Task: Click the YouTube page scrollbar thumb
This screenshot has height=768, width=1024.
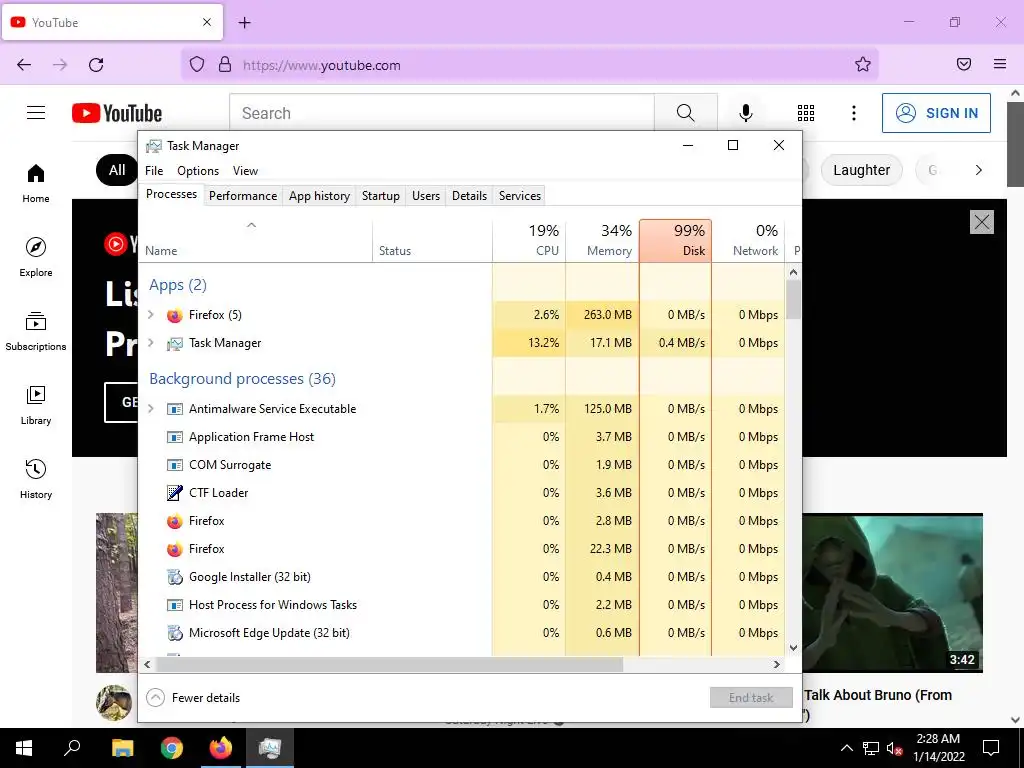Action: click(1015, 144)
